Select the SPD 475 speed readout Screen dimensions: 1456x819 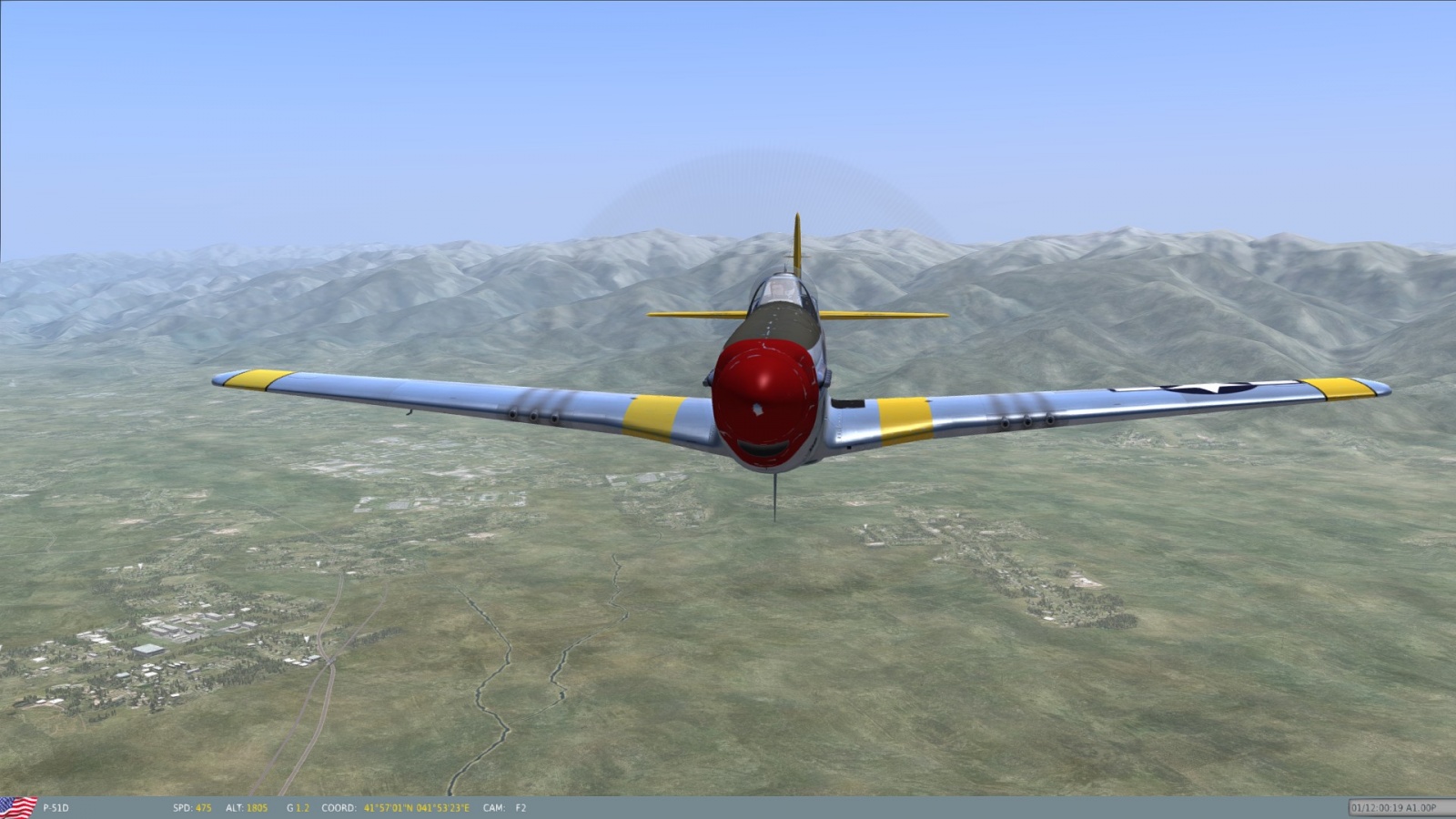tap(192, 808)
